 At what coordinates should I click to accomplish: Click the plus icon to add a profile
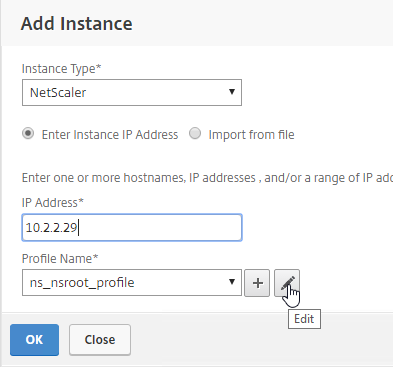257,283
